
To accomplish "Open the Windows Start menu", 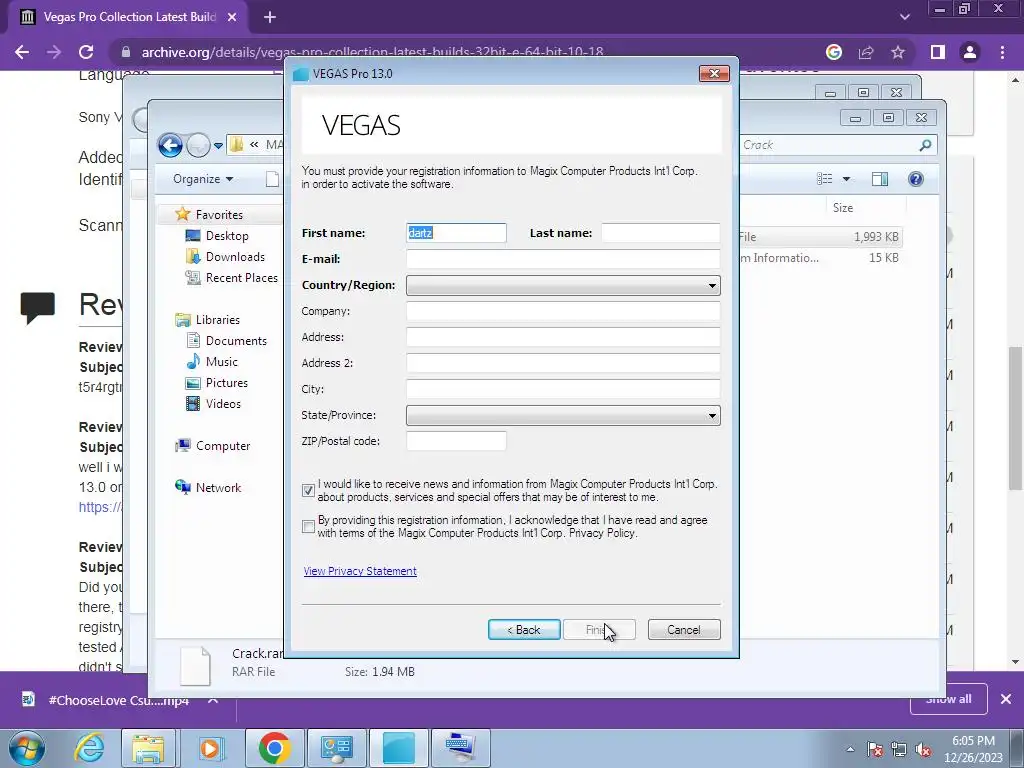I will [x=26, y=748].
